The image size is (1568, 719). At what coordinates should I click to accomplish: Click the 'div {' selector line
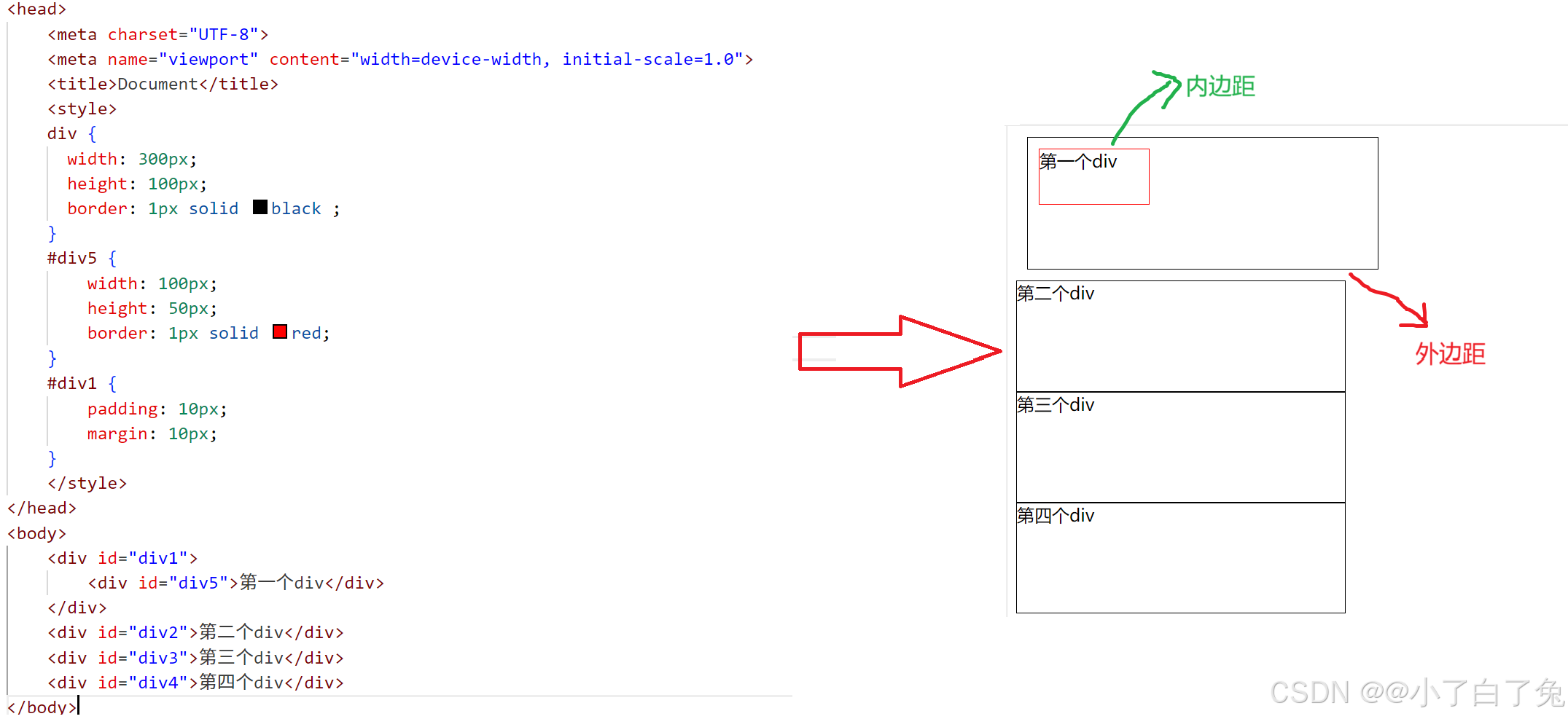point(71,133)
